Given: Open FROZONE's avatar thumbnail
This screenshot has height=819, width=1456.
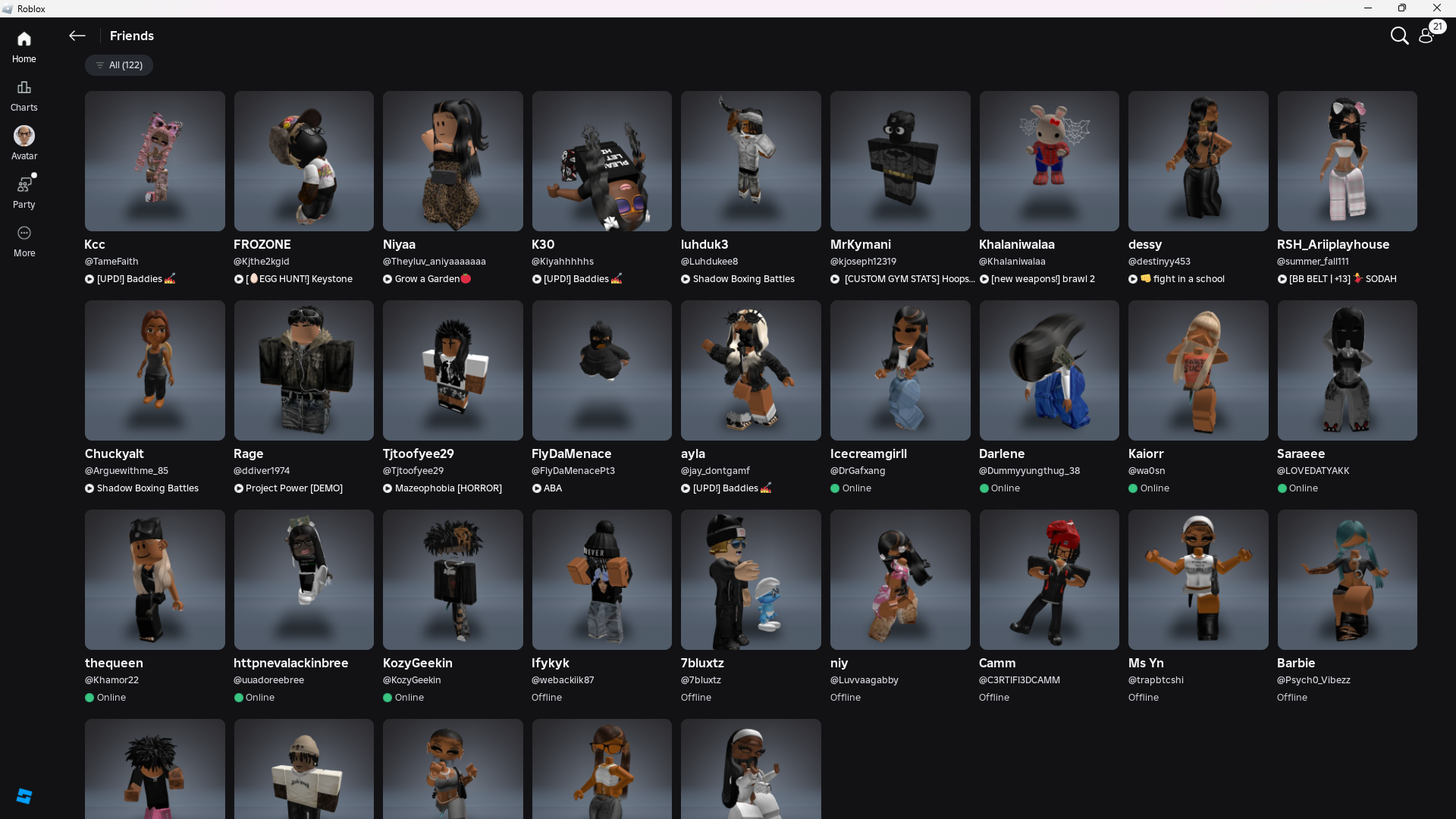Looking at the screenshot, I should (303, 162).
